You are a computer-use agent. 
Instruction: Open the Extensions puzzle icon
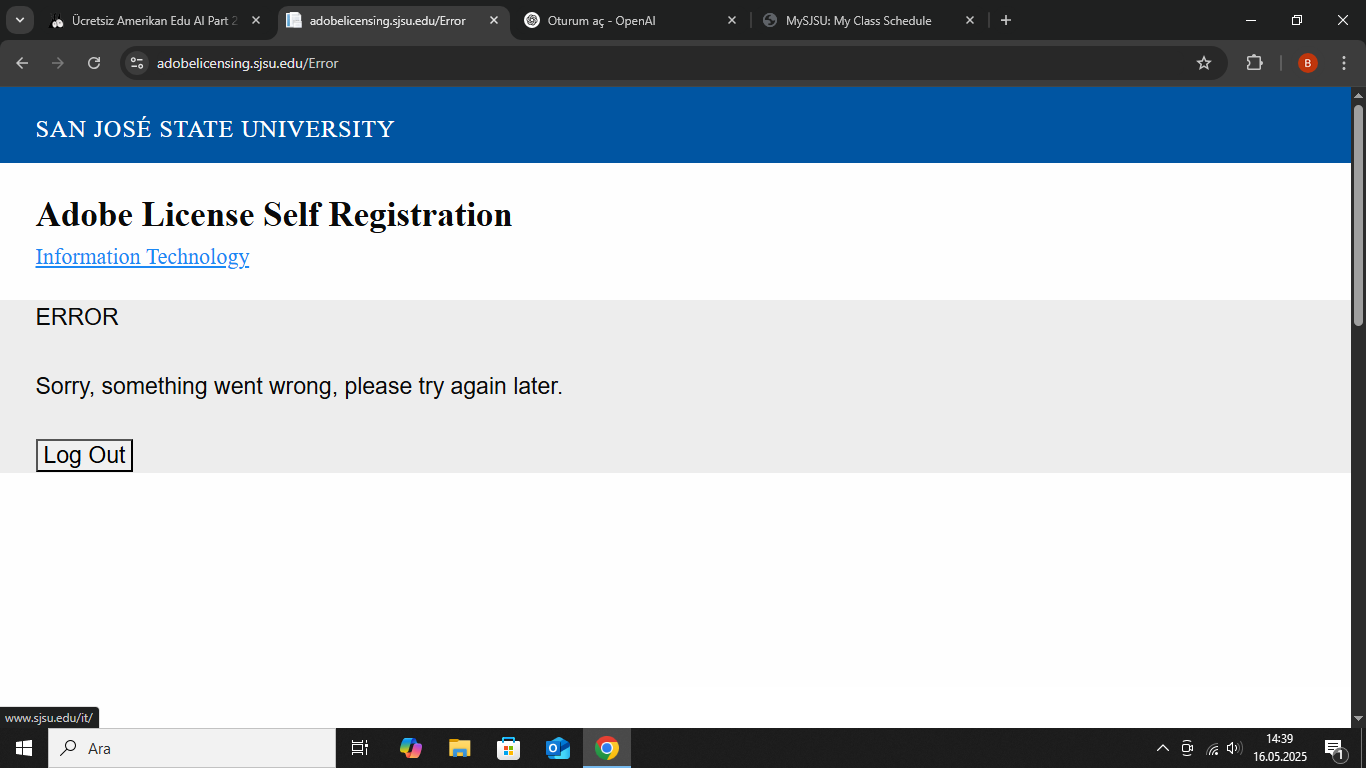[x=1254, y=63]
